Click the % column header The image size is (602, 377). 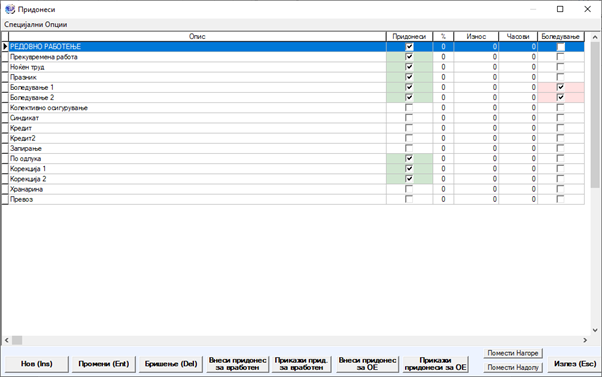pyautogui.click(x=443, y=36)
